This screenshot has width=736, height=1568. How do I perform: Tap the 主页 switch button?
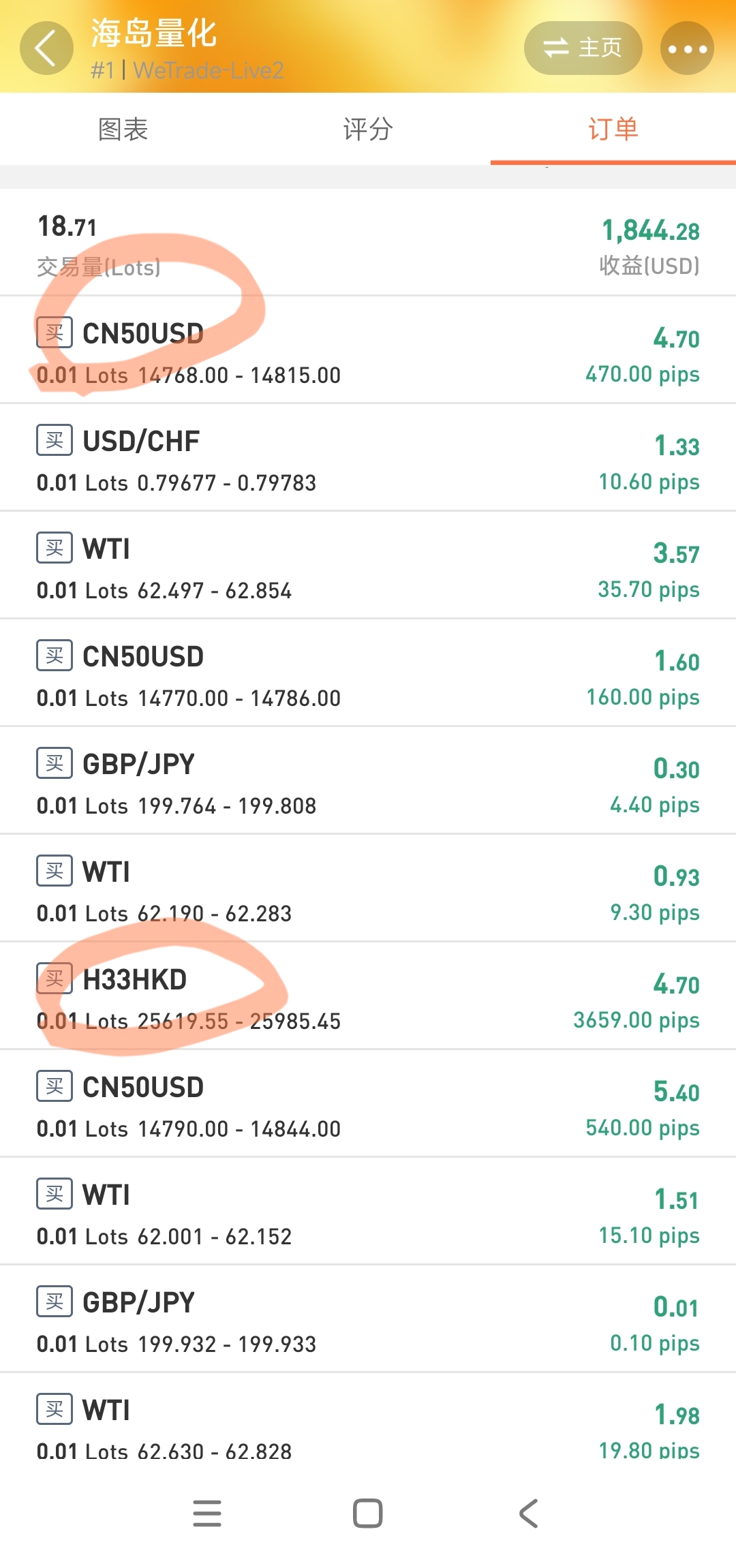[583, 48]
